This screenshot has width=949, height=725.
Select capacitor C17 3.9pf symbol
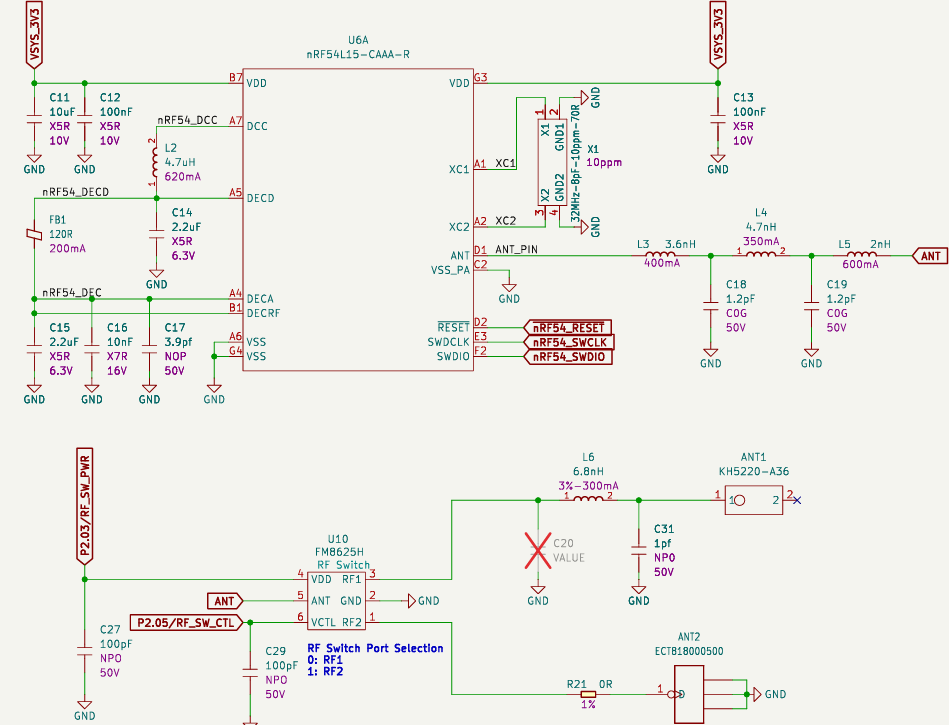[x=149, y=349]
